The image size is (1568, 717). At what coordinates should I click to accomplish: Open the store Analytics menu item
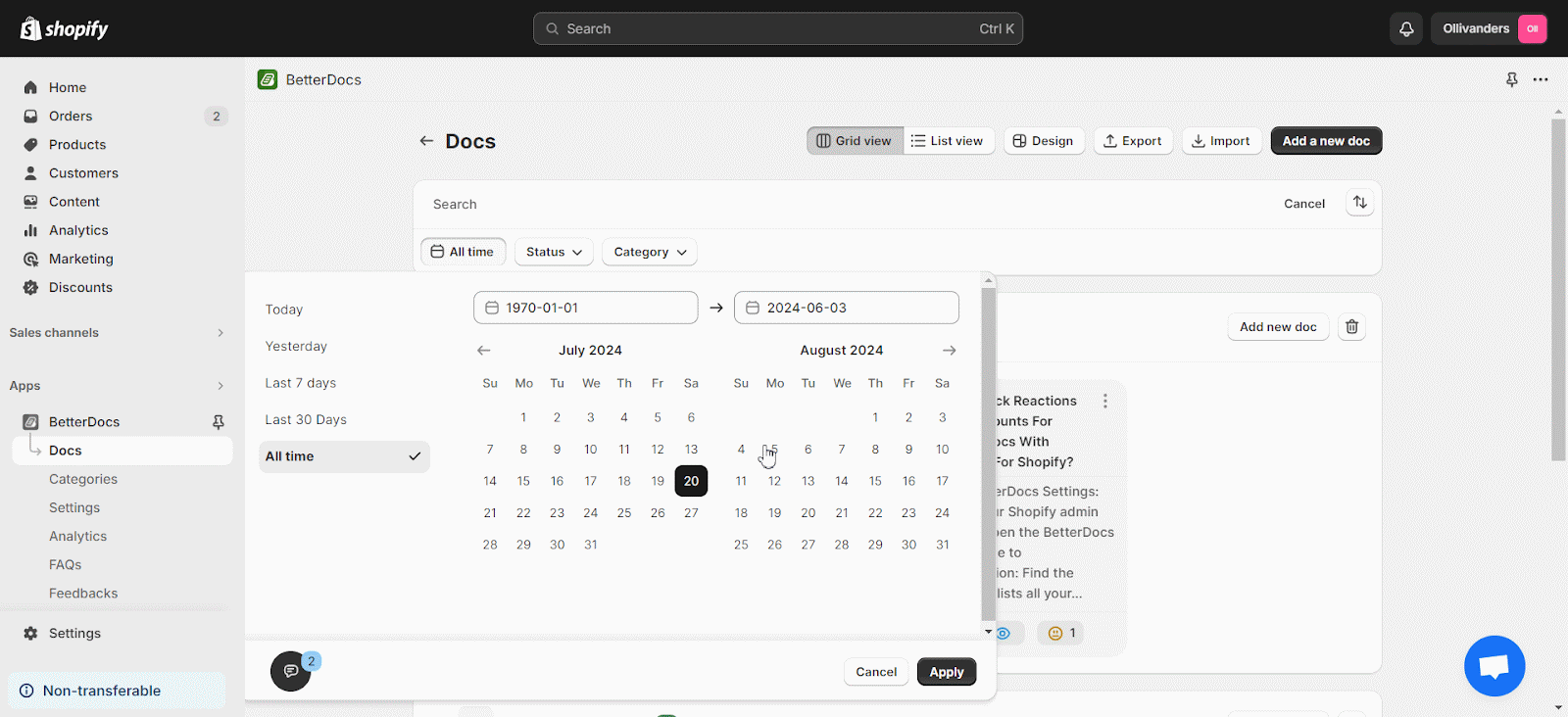(78, 230)
